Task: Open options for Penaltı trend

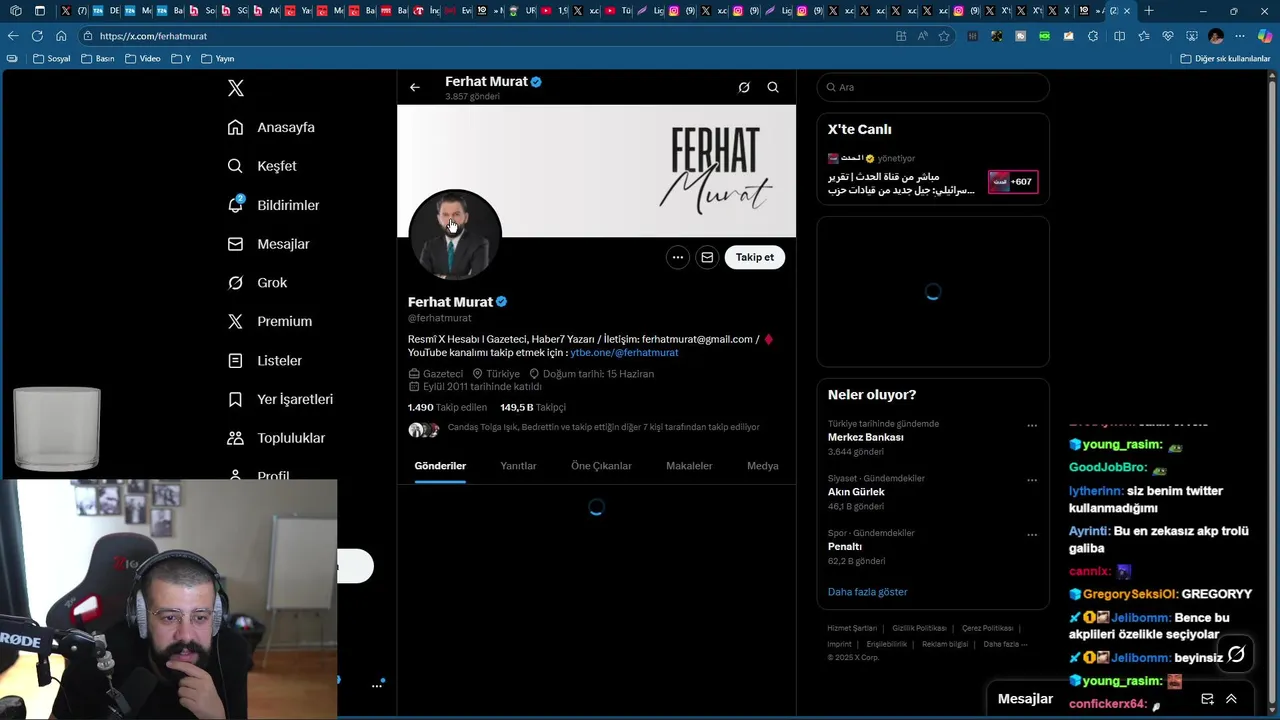Action: (1032, 535)
